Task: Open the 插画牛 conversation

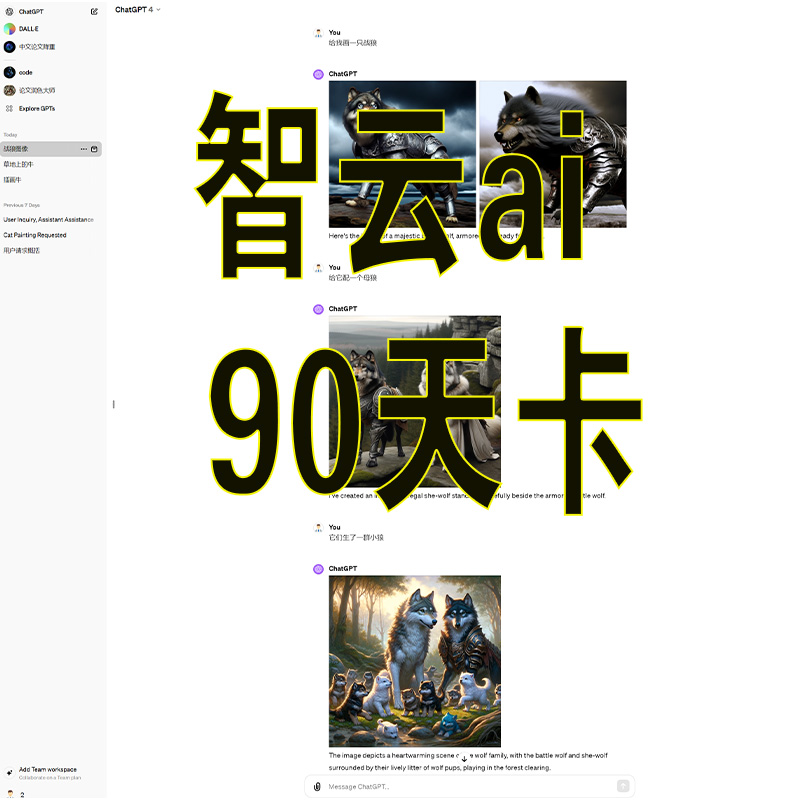Action: click(13, 180)
